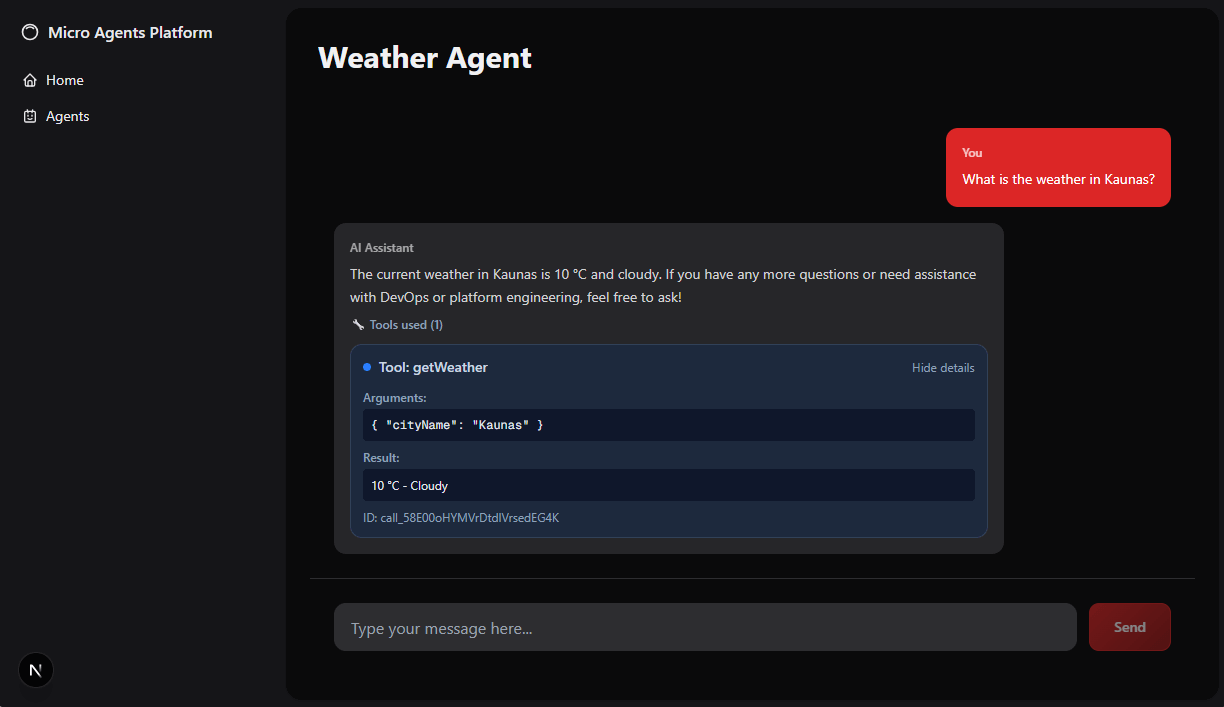Click the blue status dot beside Tool: getWeather
This screenshot has width=1224, height=707.
point(366,367)
